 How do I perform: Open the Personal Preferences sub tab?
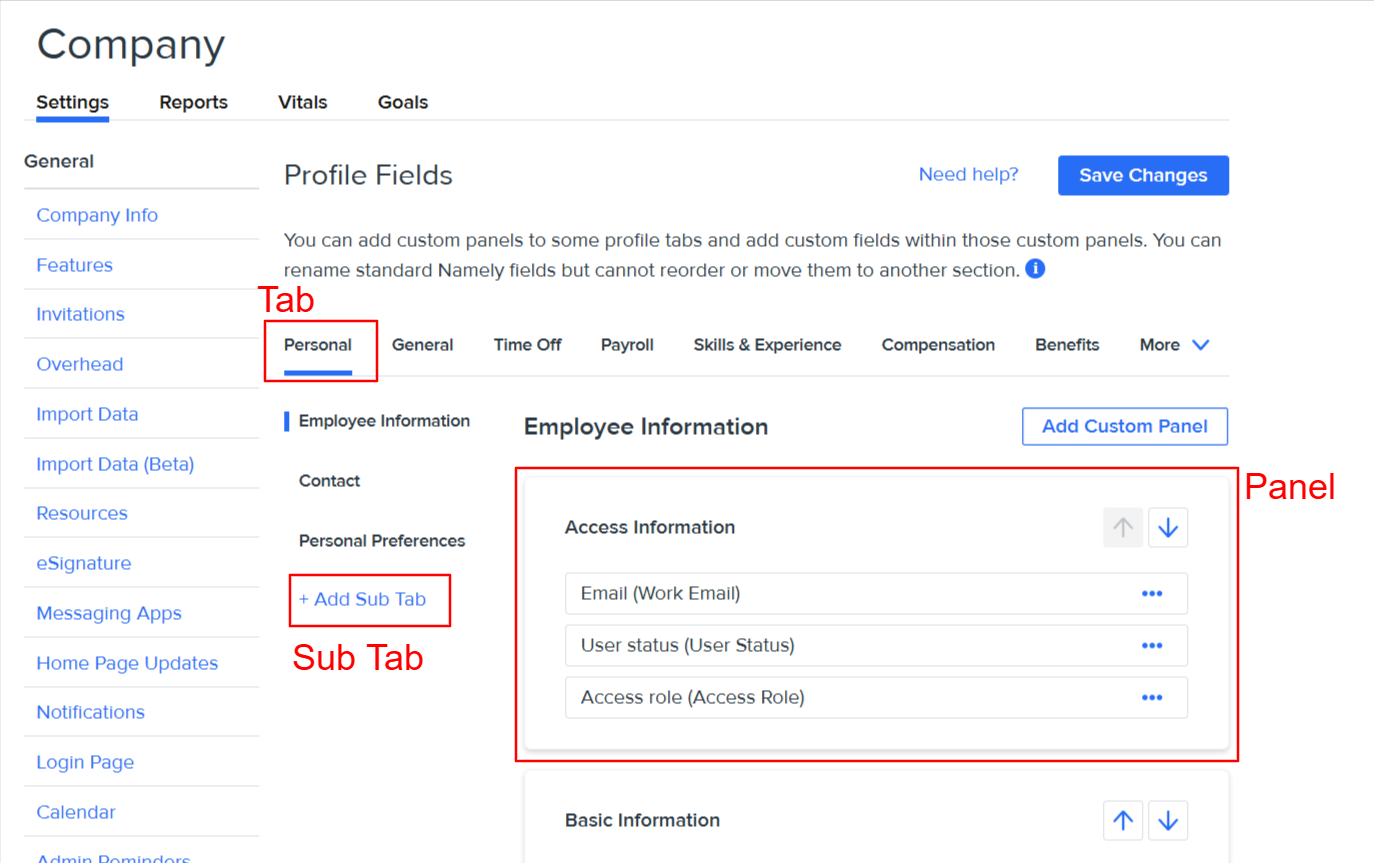(382, 541)
